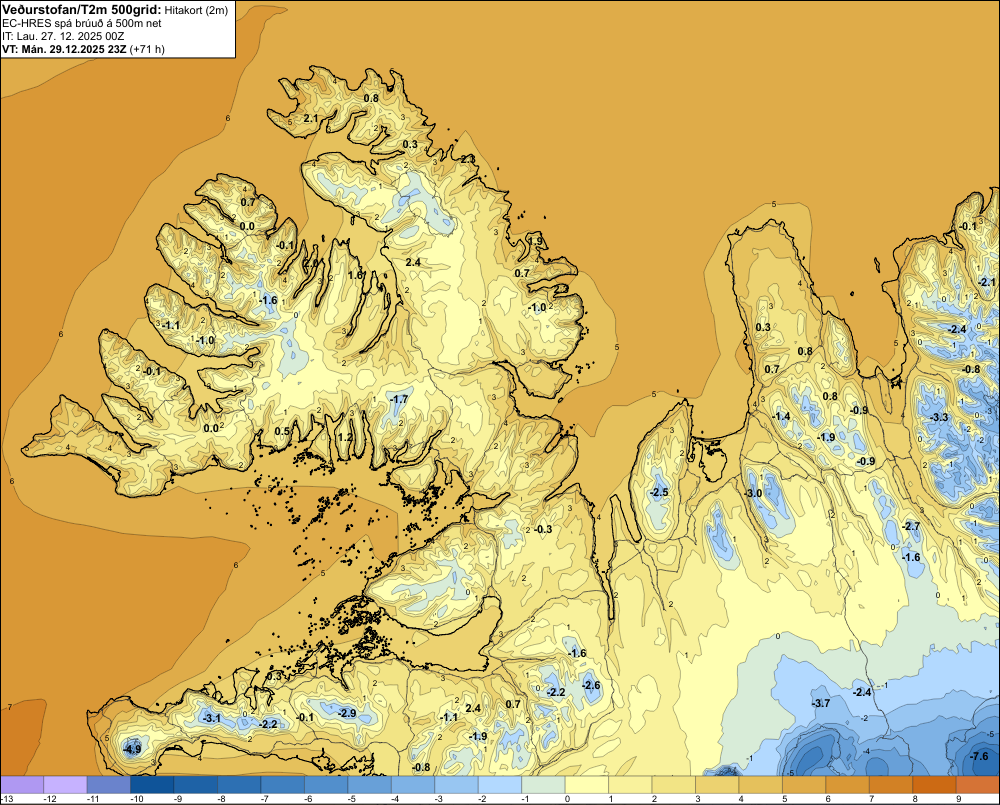The height and width of the screenshot is (805, 1000).
Task: Click the 1.9 temperature value on the map
Action: [535, 241]
